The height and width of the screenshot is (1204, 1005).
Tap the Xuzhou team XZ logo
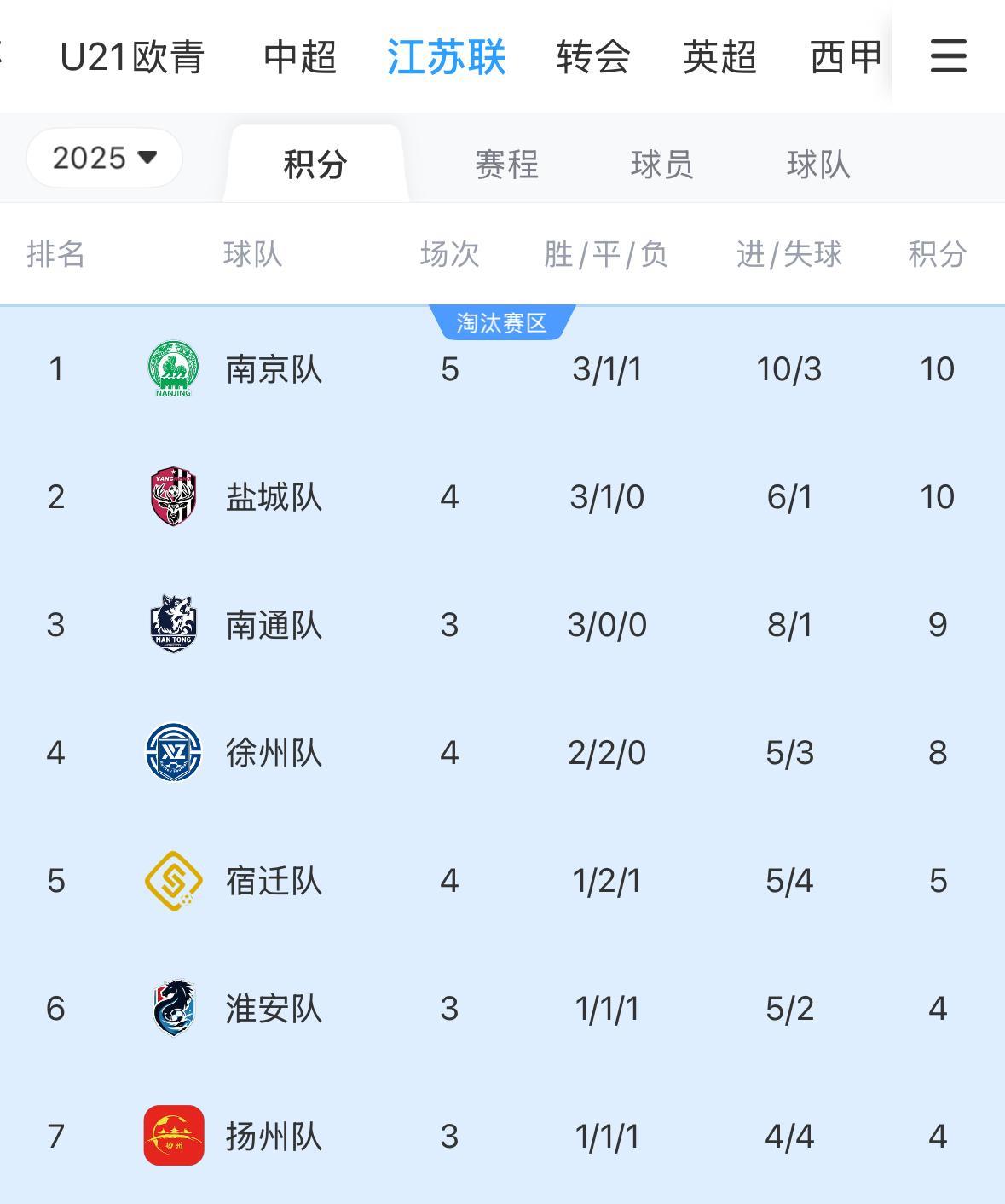[173, 752]
